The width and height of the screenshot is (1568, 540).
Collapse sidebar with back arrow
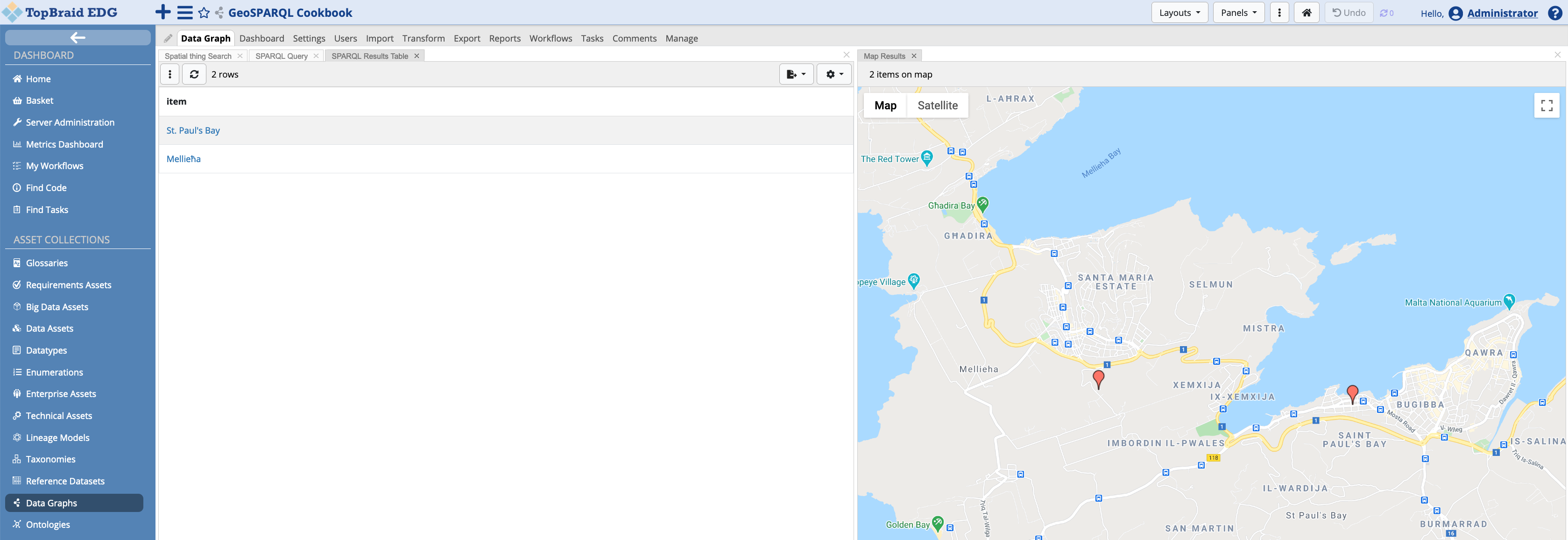click(78, 38)
